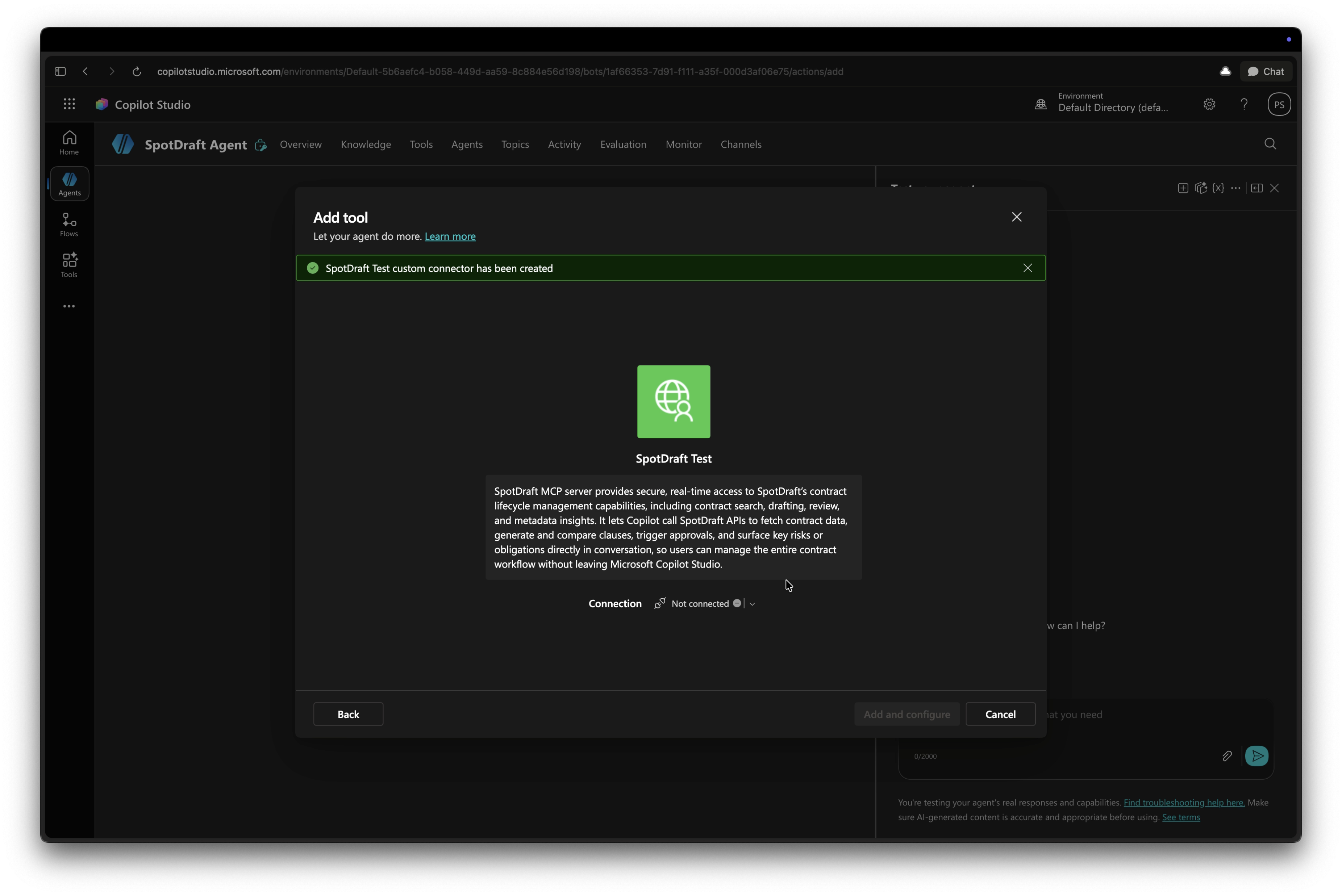The width and height of the screenshot is (1342, 896).
Task: Click the key icon beside SpotDraft Agent
Action: [261, 145]
